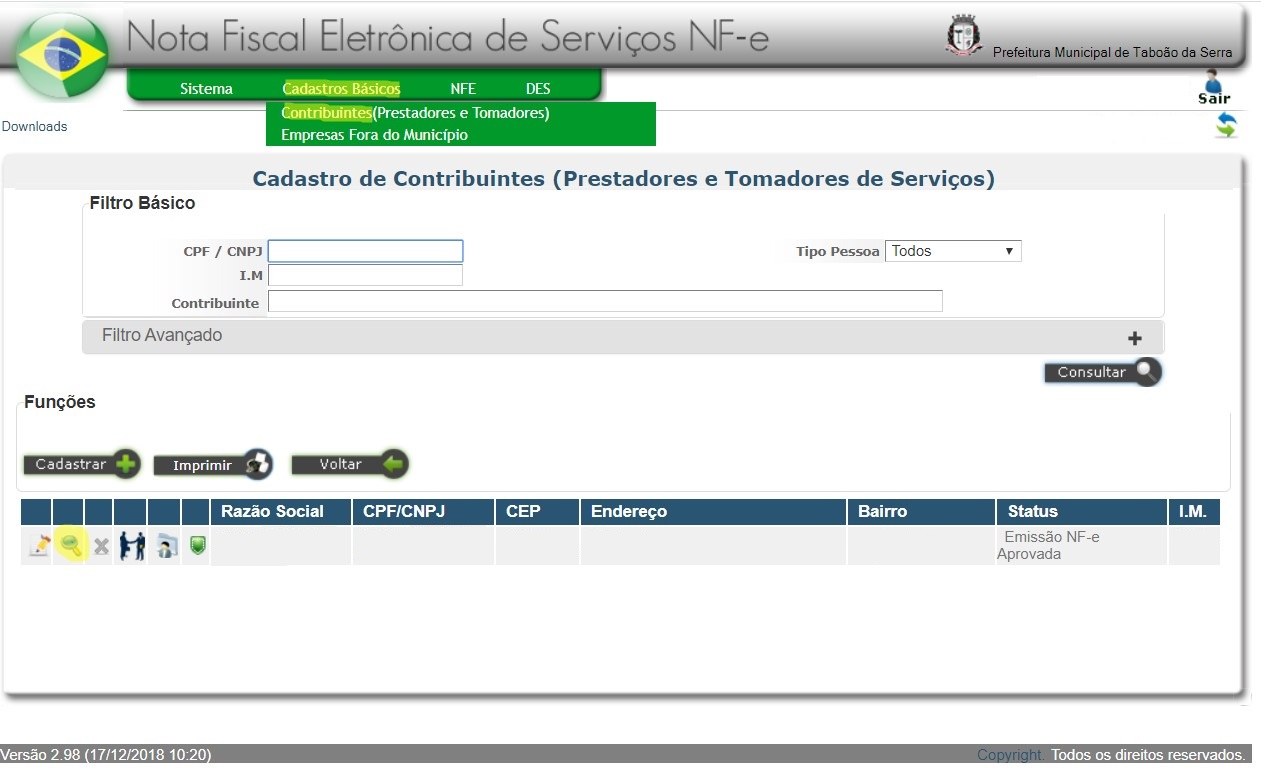1261x774 pixels.
Task: Open the Sistema menu
Action: (x=206, y=89)
